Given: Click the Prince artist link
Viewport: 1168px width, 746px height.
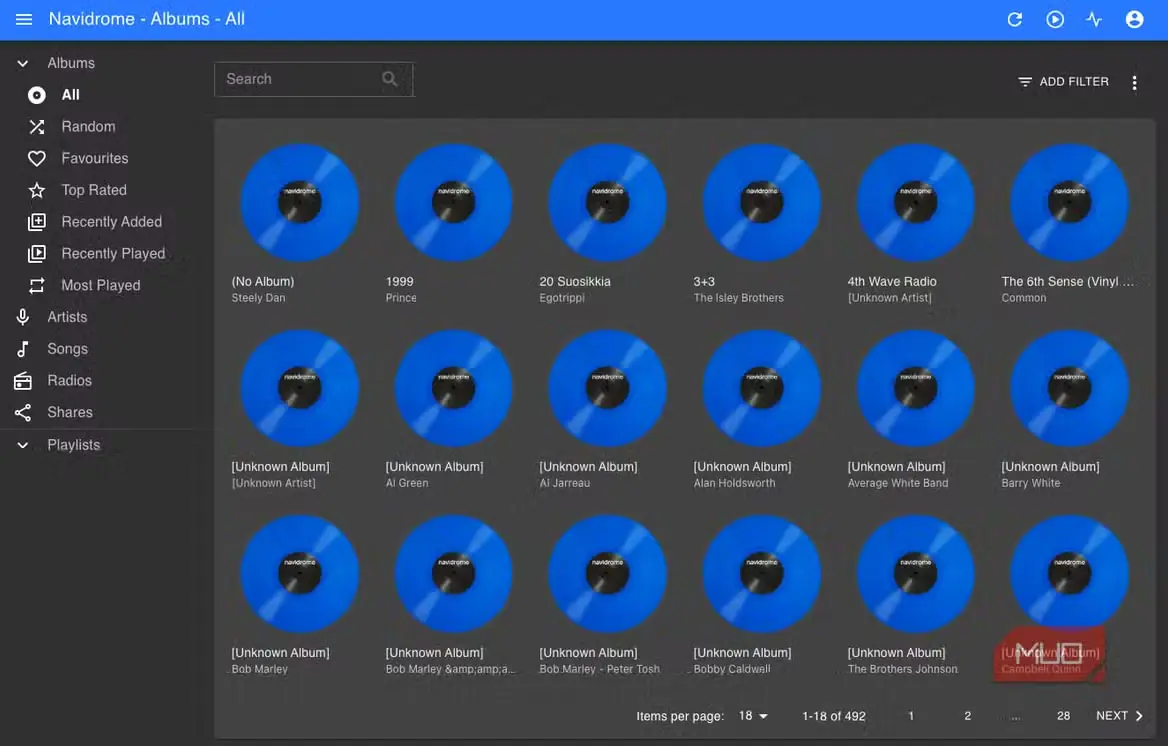Looking at the screenshot, I should pos(401,297).
